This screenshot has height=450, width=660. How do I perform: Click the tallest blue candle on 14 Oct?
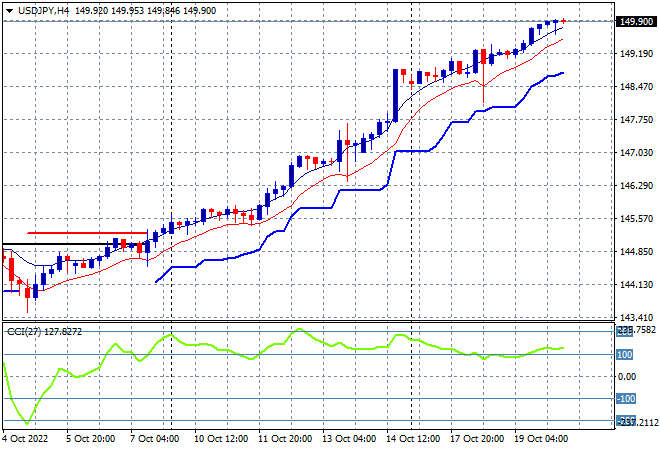click(395, 96)
